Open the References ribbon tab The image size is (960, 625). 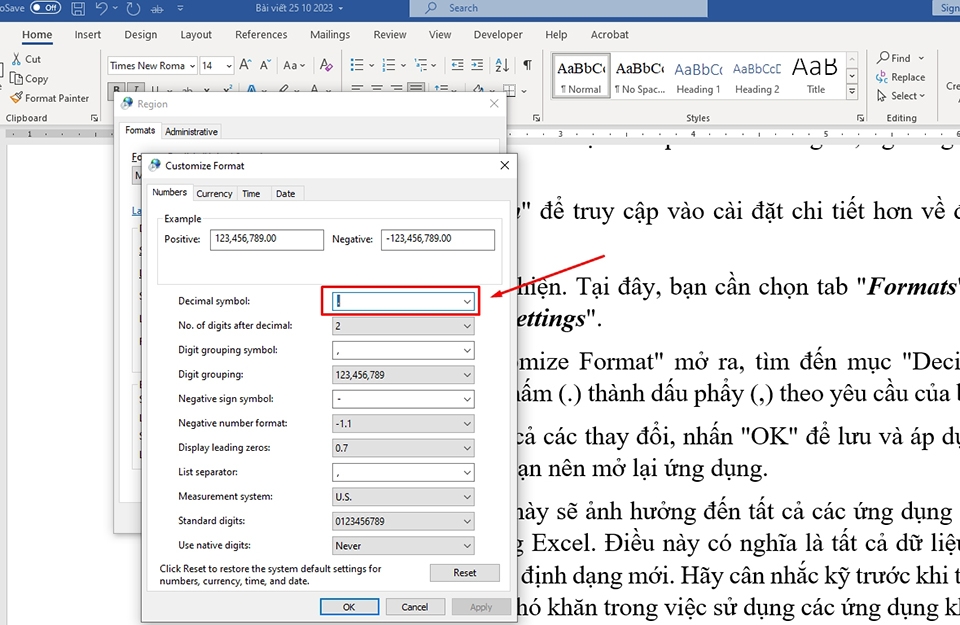tap(261, 35)
